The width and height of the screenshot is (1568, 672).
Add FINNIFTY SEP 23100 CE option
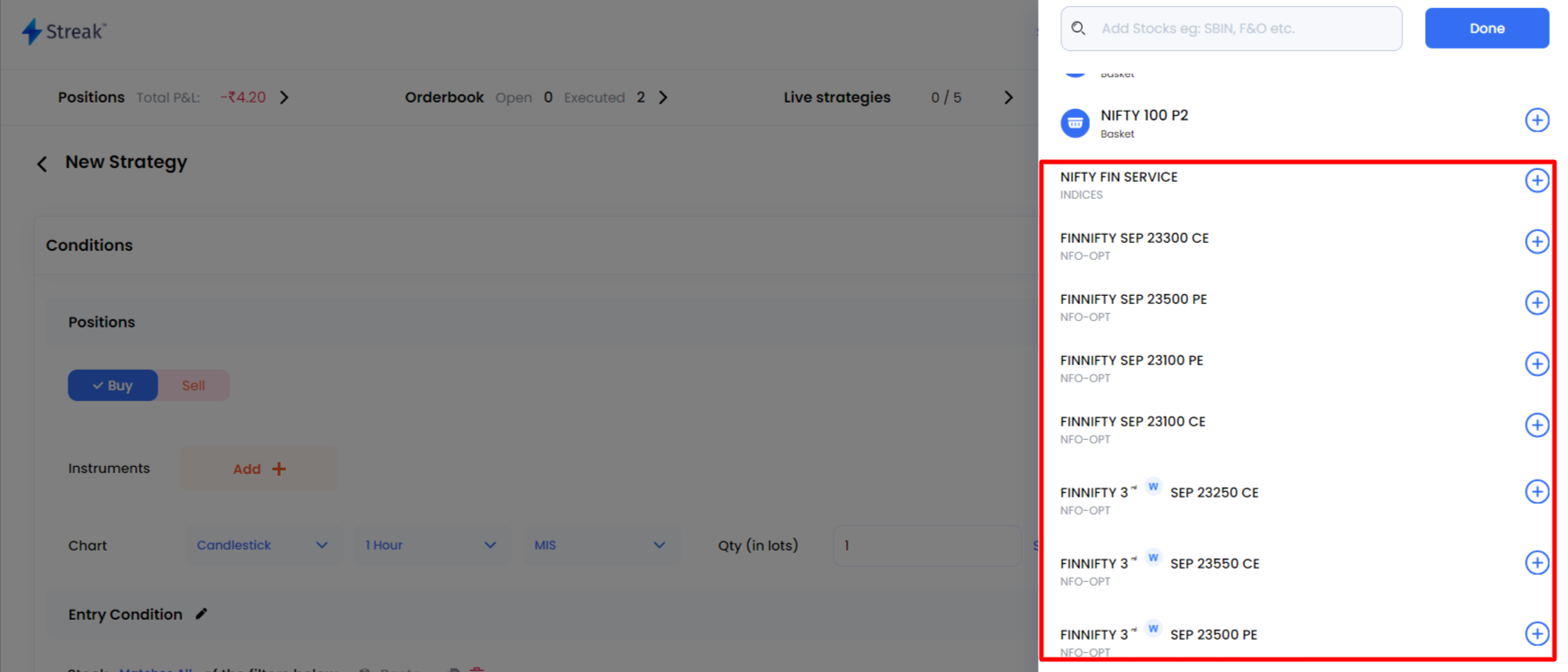point(1536,426)
